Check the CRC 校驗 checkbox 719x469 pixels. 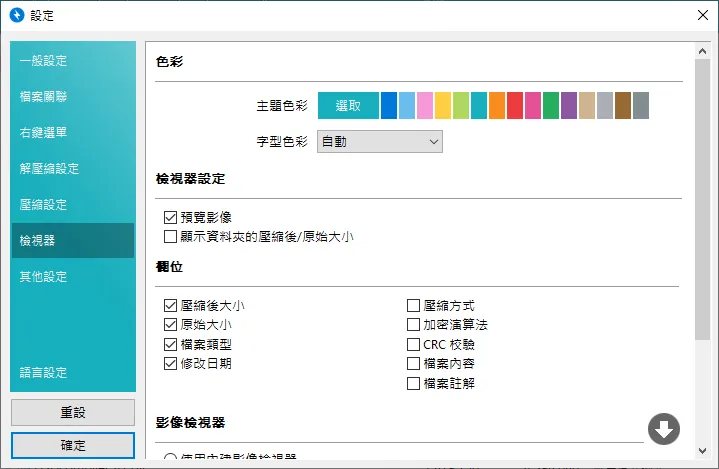413,344
